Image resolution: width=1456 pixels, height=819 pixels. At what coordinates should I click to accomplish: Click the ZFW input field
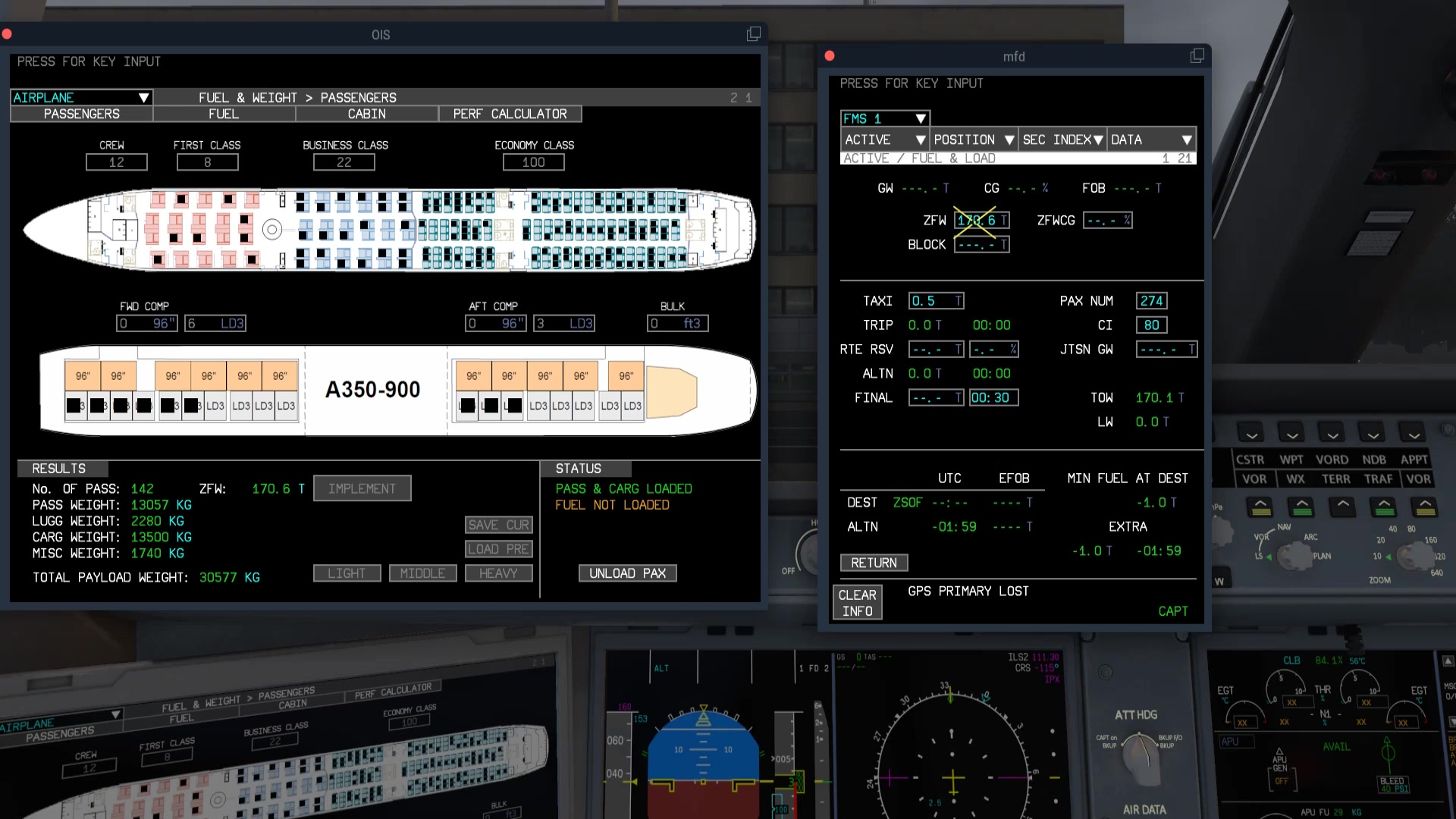[981, 220]
